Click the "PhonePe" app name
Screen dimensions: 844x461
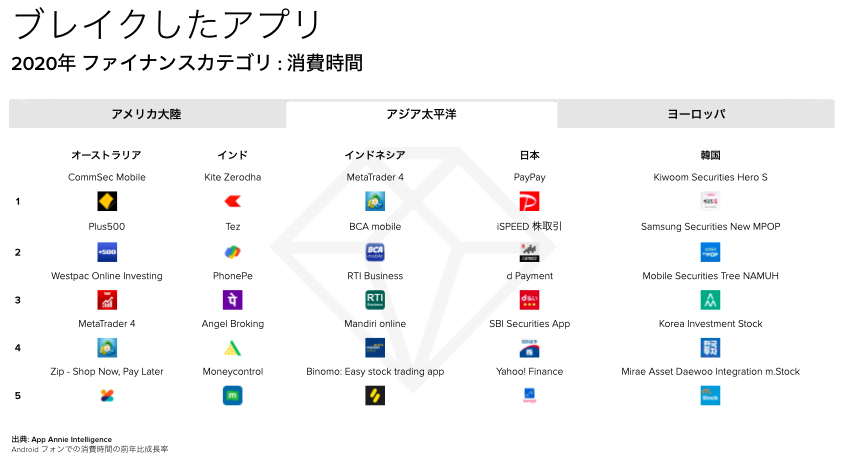(233, 276)
